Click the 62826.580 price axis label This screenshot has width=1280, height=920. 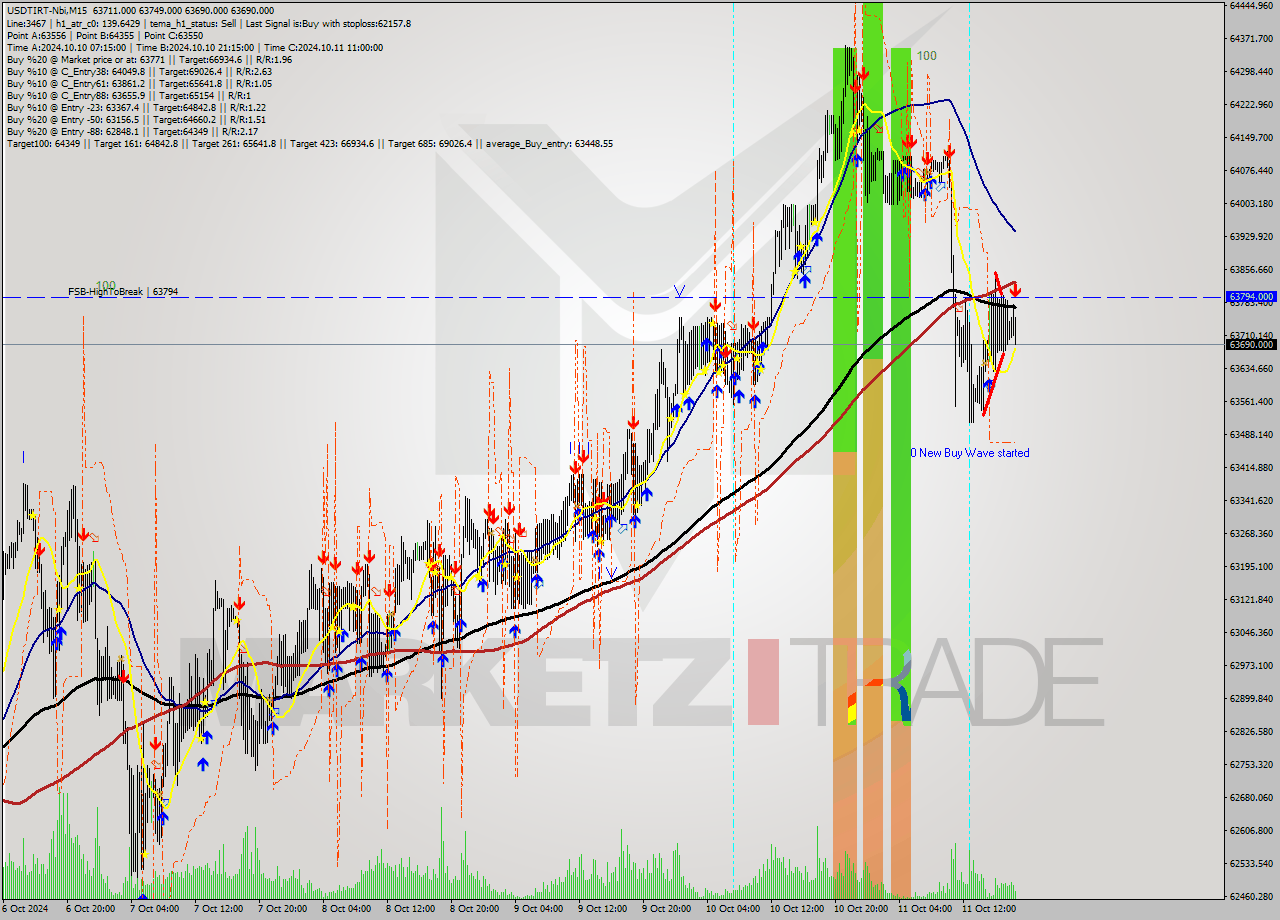[1251, 731]
